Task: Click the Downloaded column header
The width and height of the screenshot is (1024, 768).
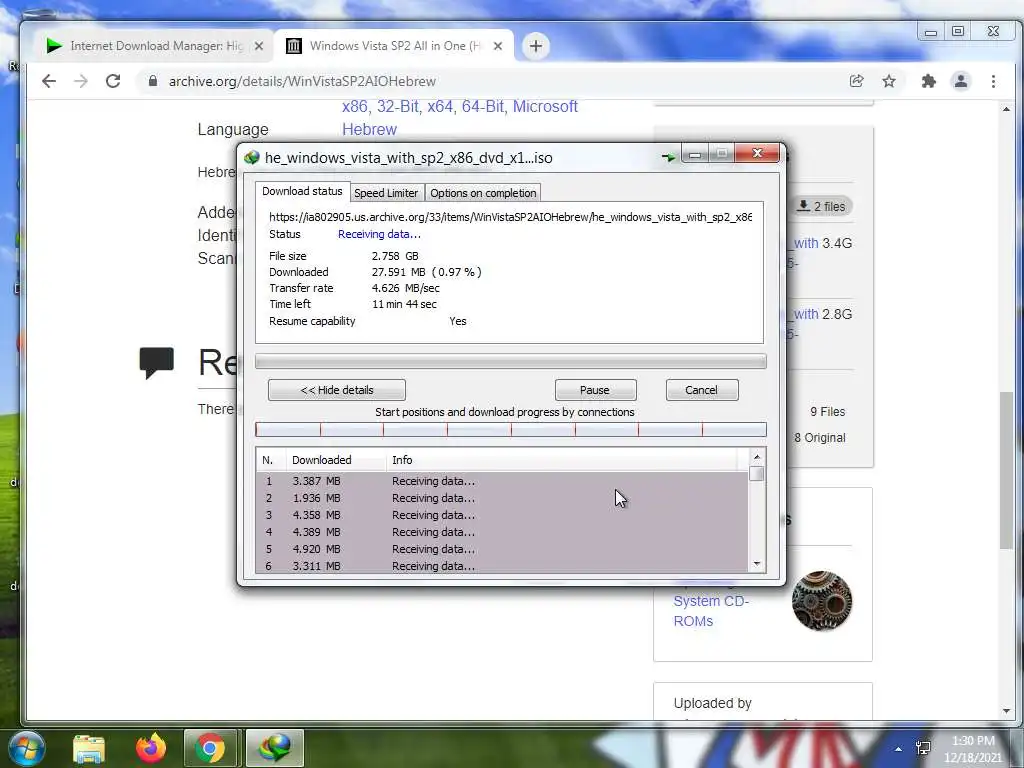Action: (x=336, y=460)
